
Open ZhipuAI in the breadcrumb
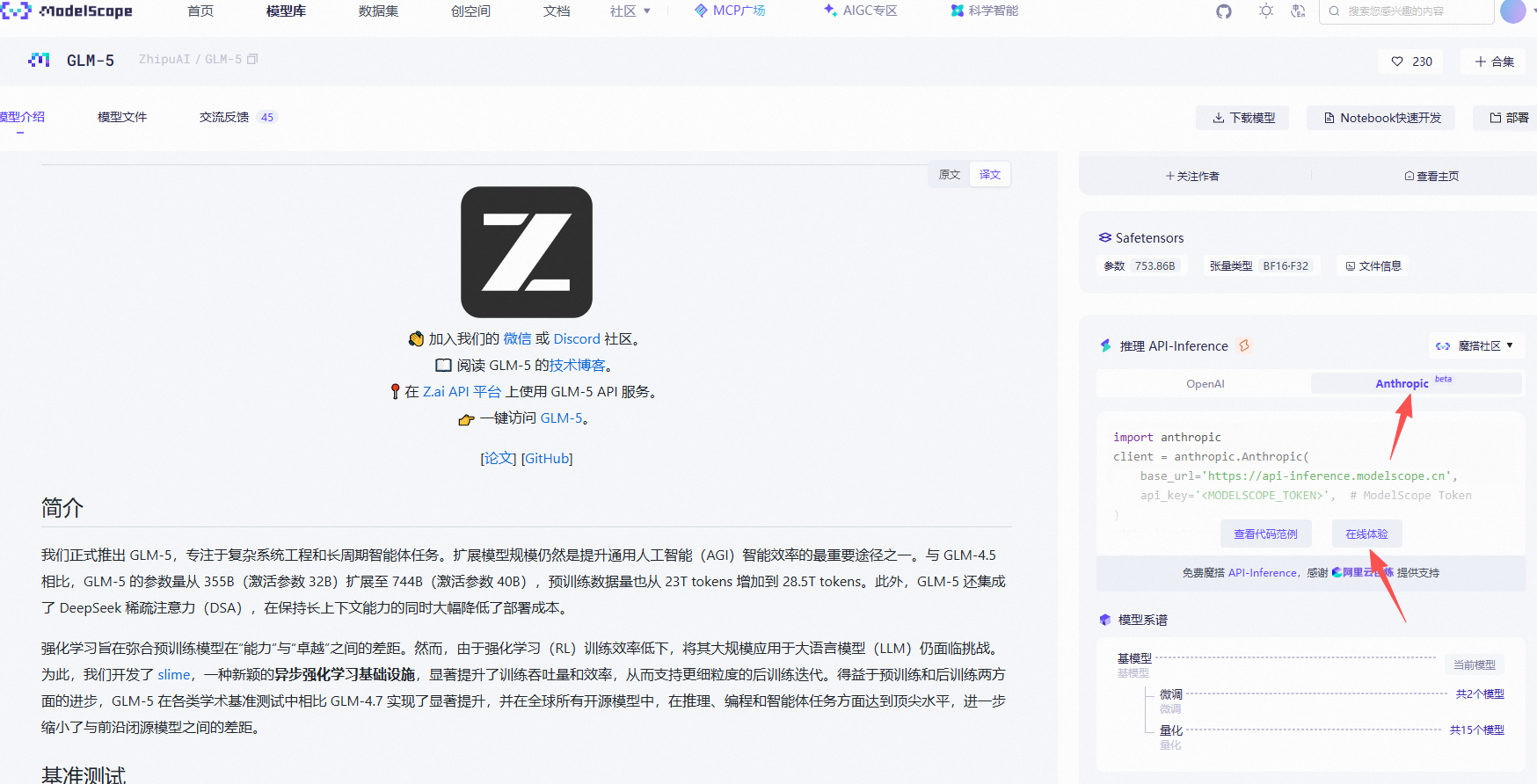164,59
